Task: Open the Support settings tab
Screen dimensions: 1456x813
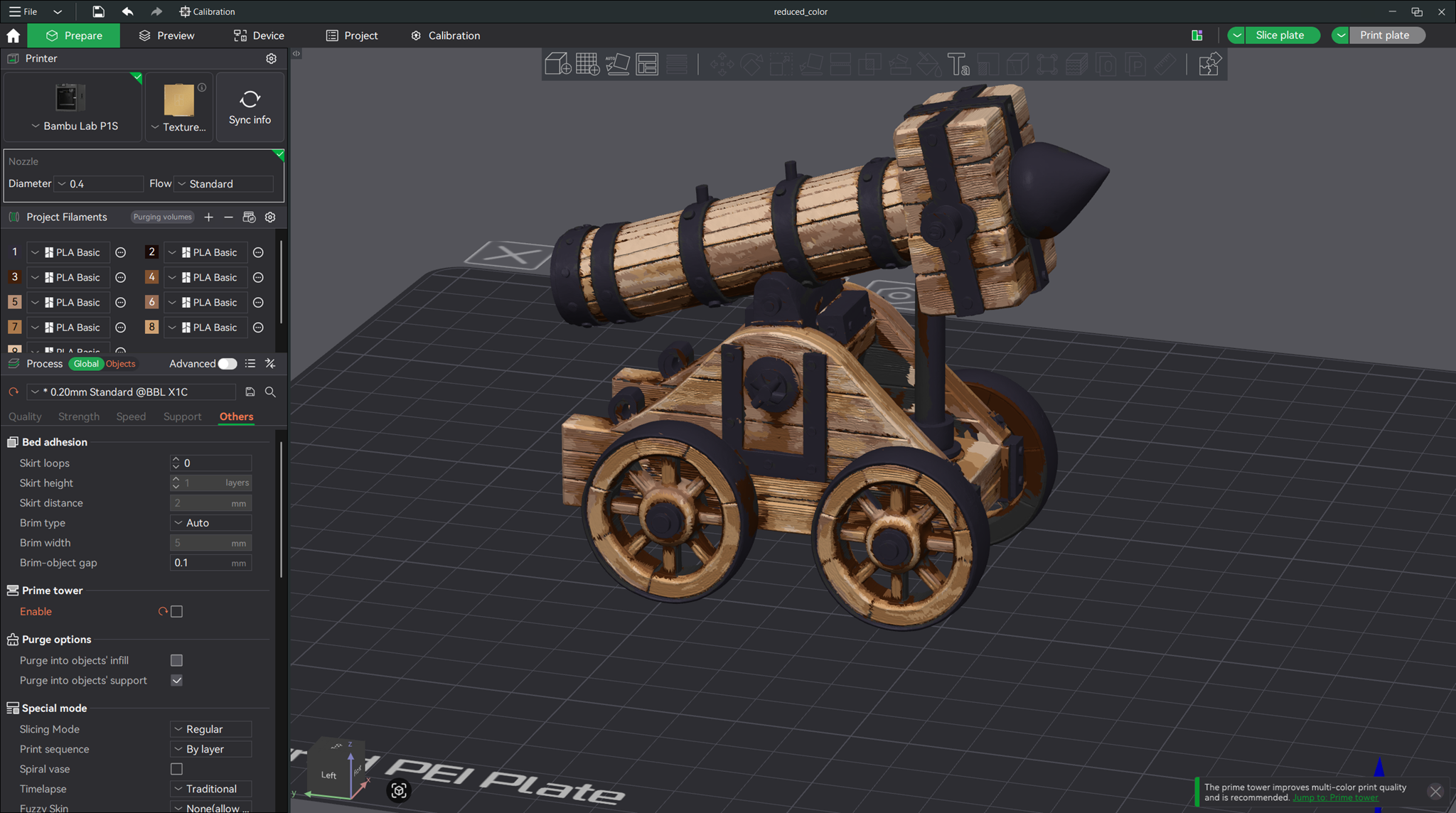Action: tap(182, 417)
